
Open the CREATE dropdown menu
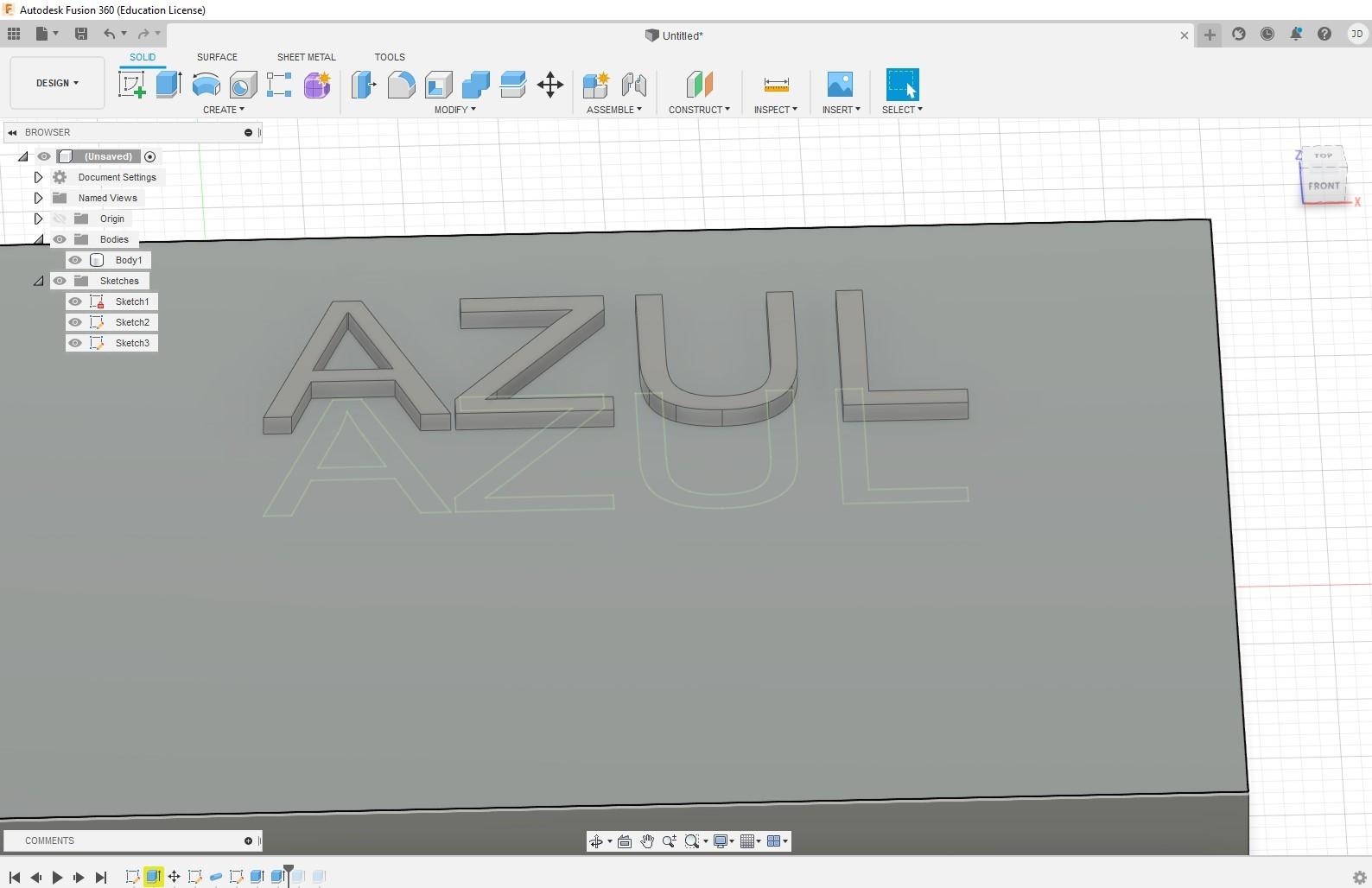224,110
